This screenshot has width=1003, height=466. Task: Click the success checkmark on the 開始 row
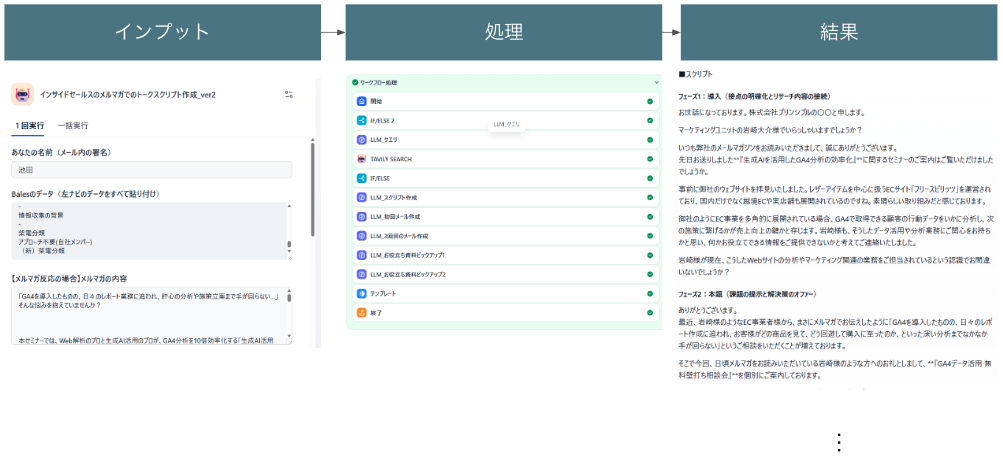[x=650, y=102]
